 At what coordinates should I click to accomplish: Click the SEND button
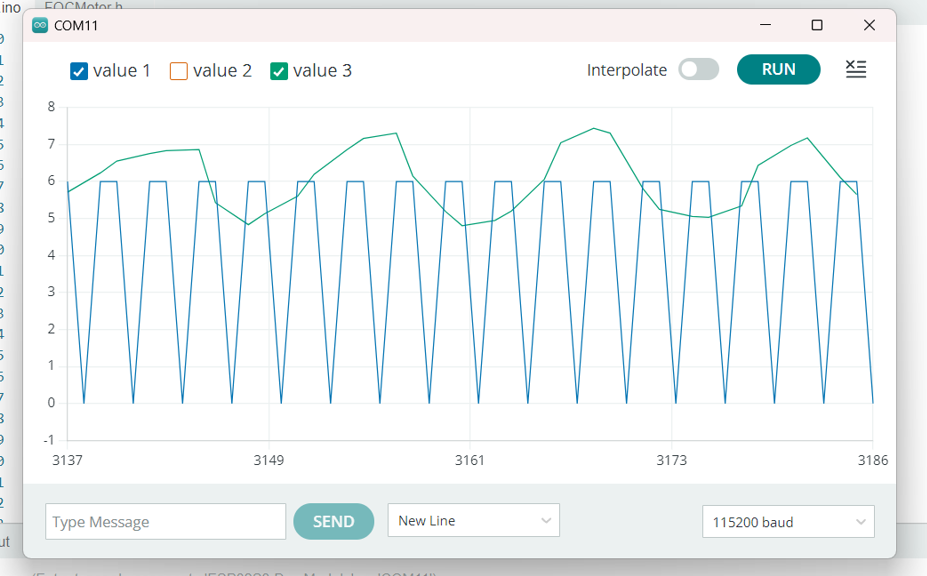[333, 521]
